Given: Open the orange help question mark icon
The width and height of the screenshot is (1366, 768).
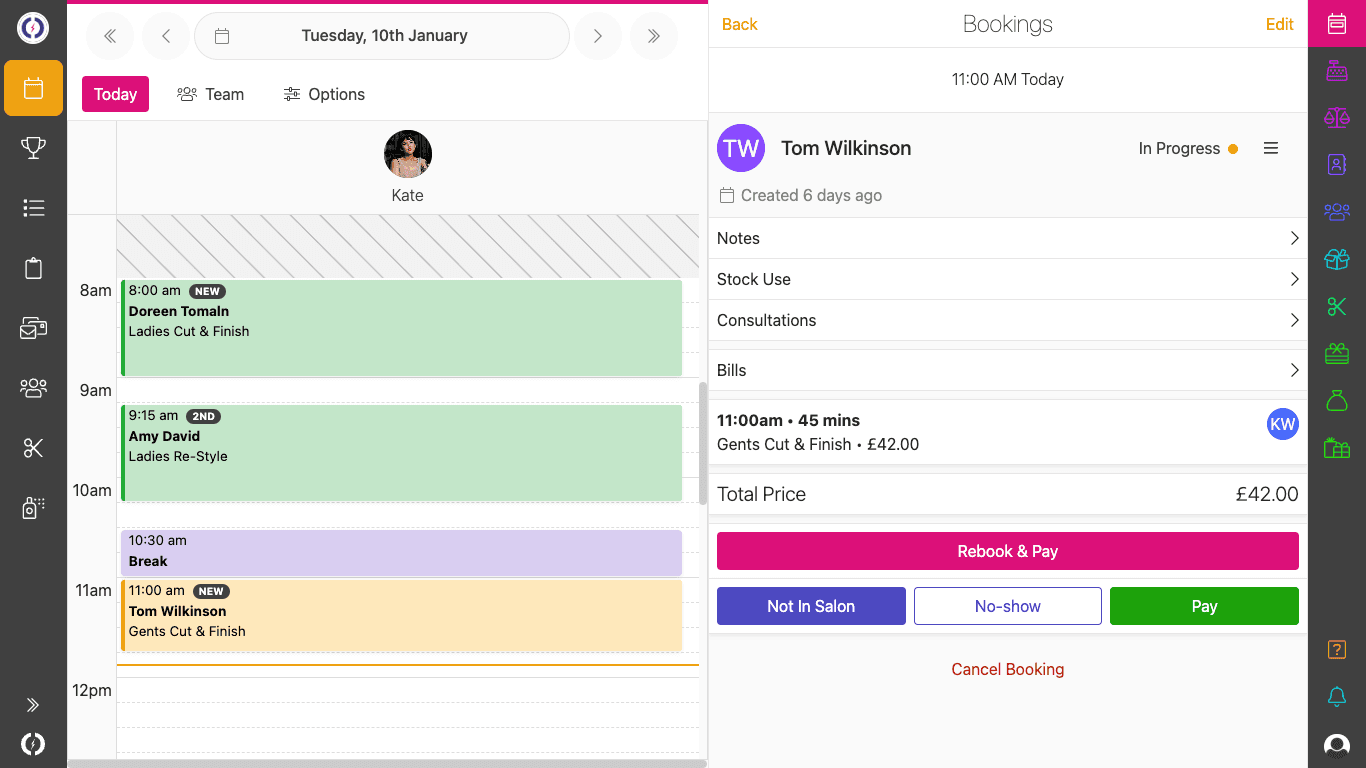Looking at the screenshot, I should [1337, 650].
